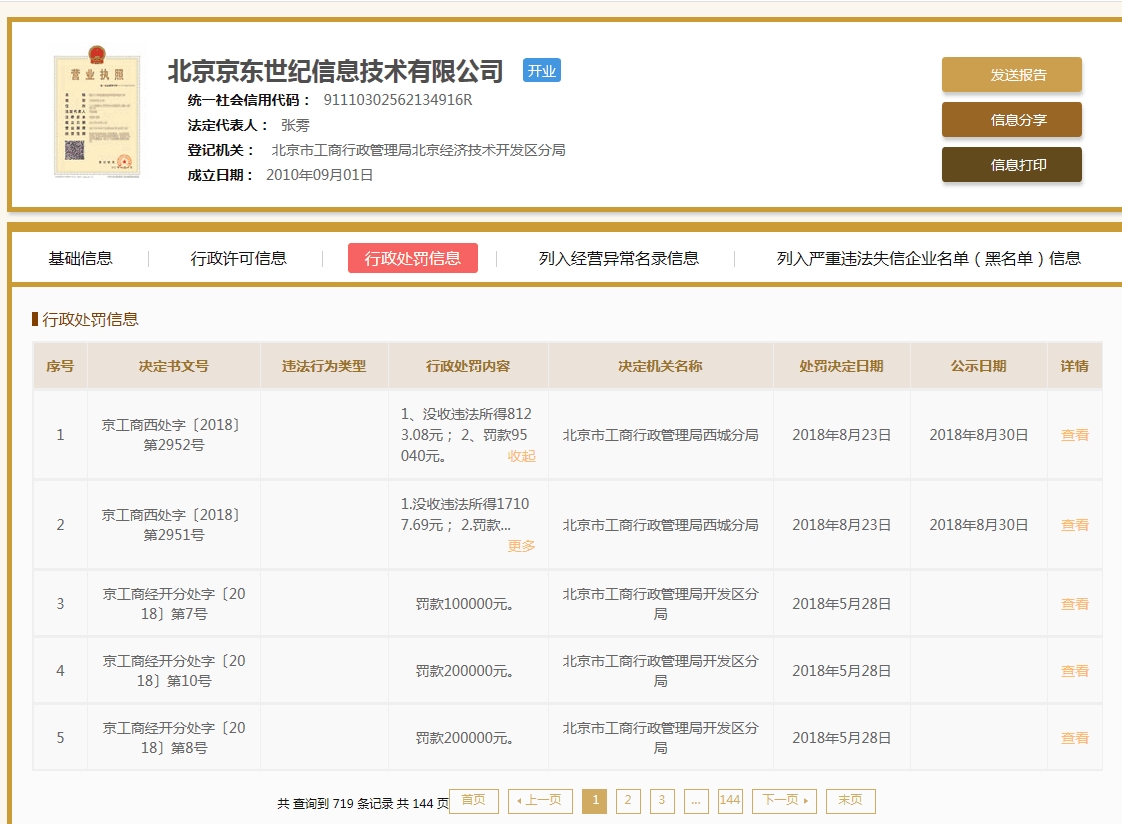The height and width of the screenshot is (824, 1122).
Task: Switch to the 行政许可信息 tab
Action: (x=238, y=258)
